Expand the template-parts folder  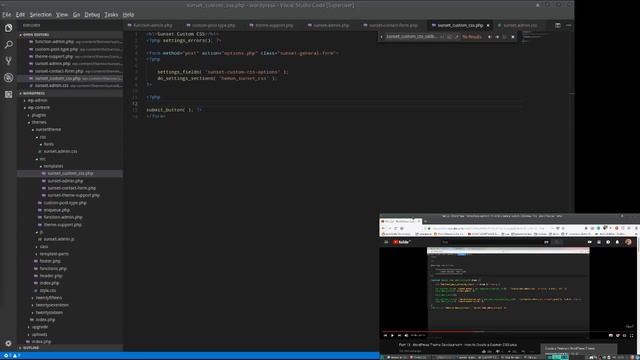[x=54, y=254]
